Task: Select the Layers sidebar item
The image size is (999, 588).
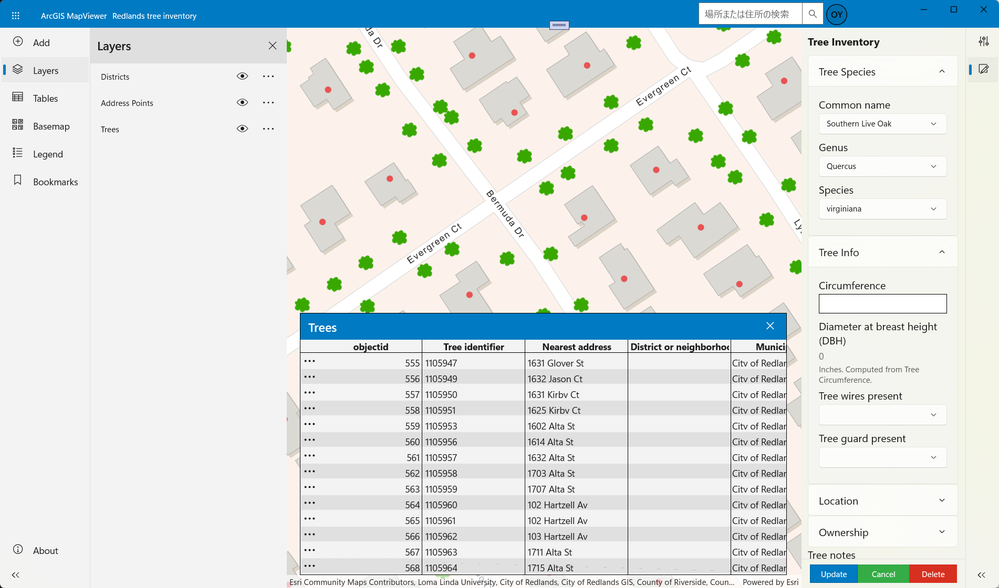Action: [x=45, y=70]
